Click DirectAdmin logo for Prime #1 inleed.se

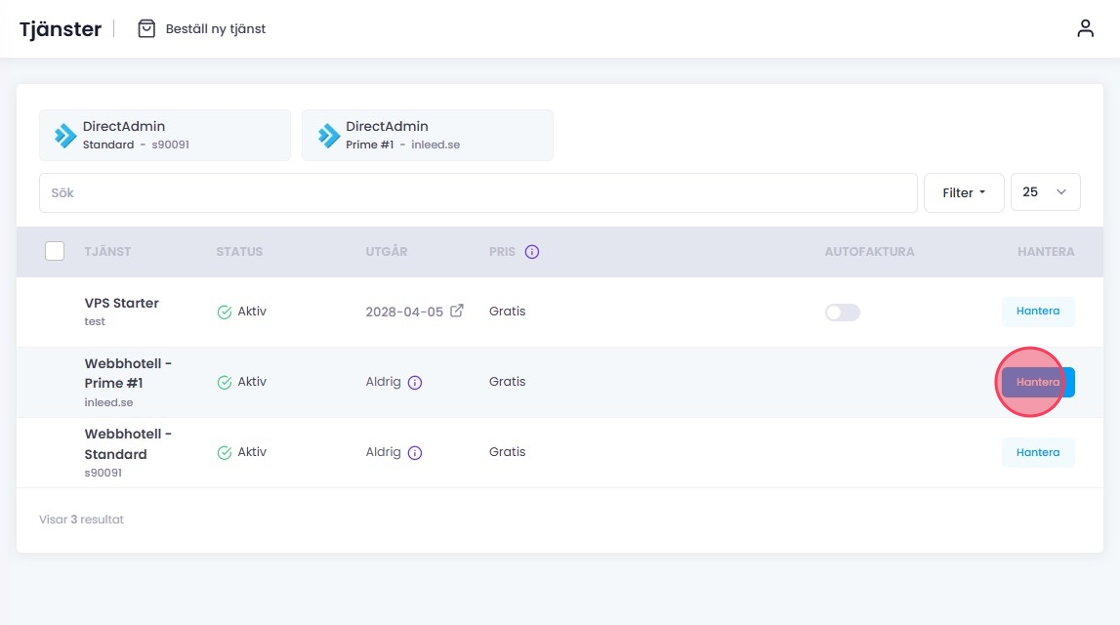pyautogui.click(x=329, y=136)
